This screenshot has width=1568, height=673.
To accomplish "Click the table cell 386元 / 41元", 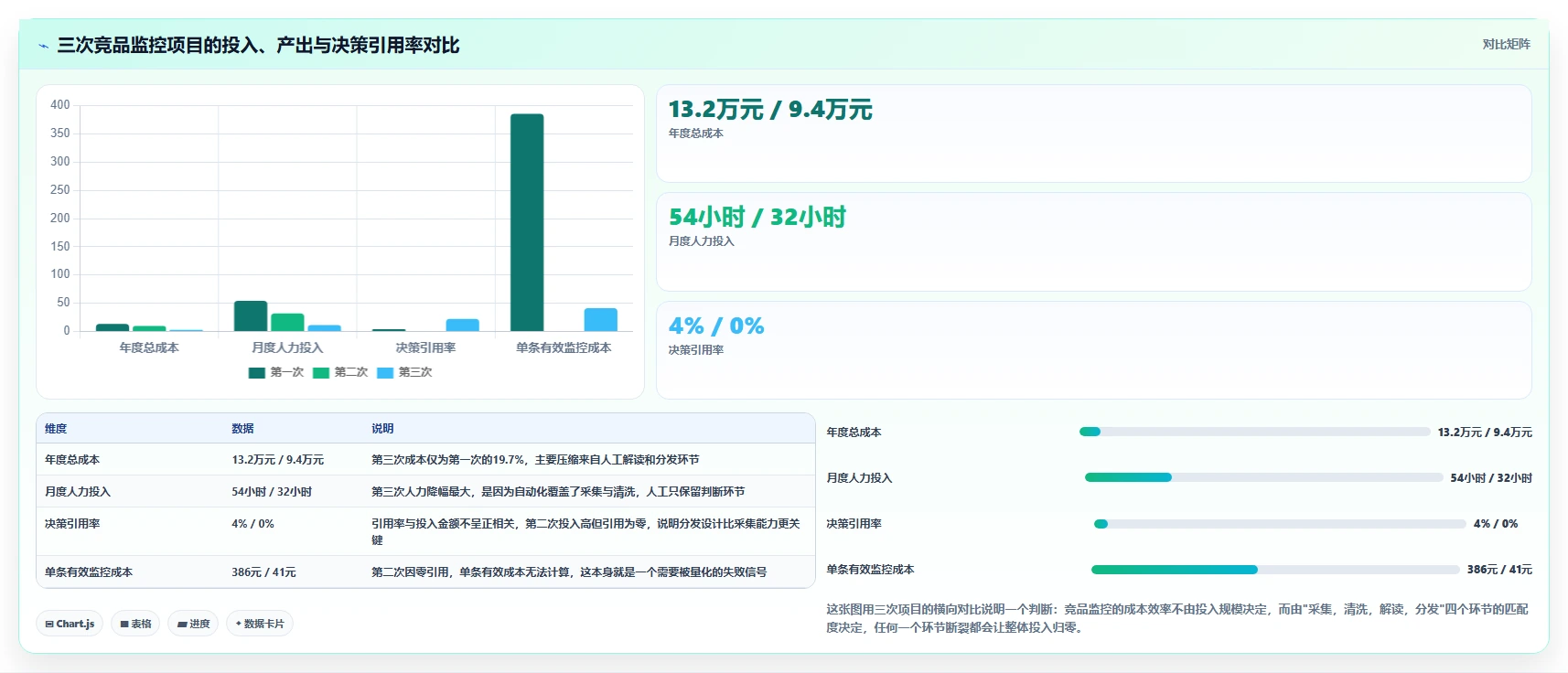I will [263, 572].
